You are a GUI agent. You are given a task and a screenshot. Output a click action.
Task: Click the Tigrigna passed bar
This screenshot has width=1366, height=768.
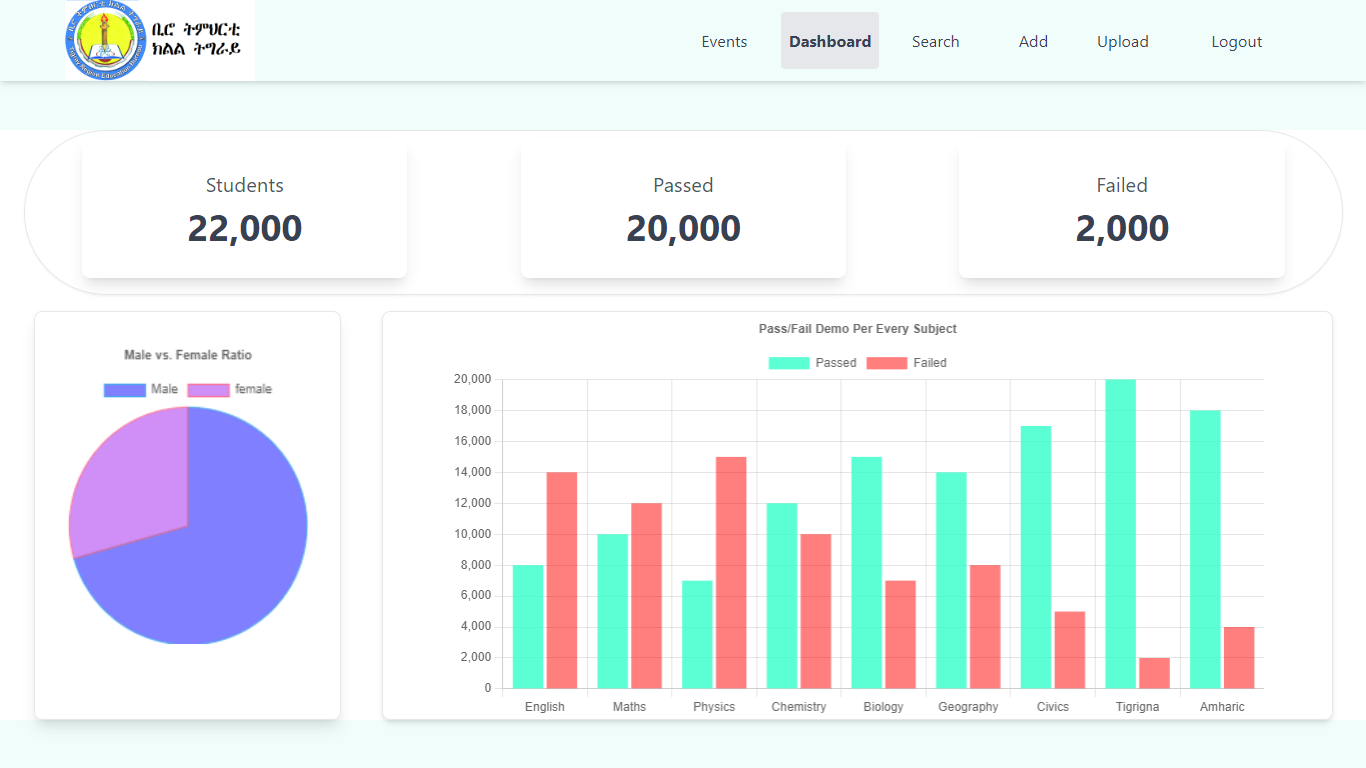(x=1120, y=533)
